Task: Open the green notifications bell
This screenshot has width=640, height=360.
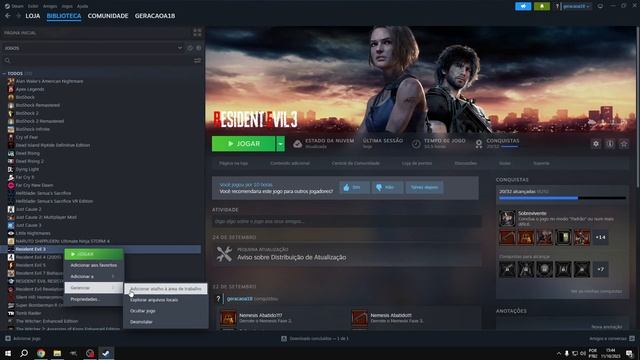Action: 542,6
